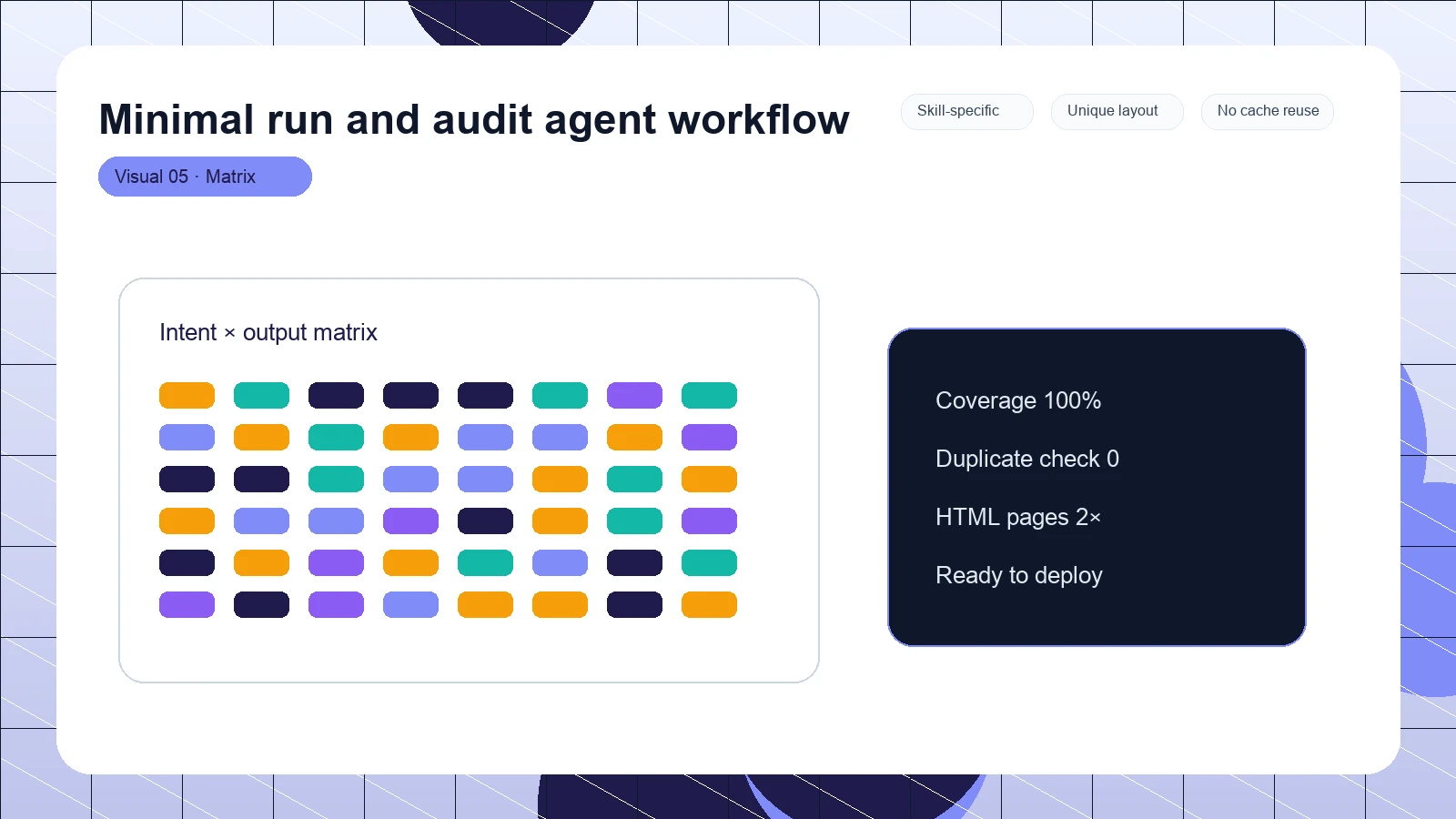The height and width of the screenshot is (819, 1456).
Task: Click the No cache reuse pill tag
Action: tap(1268, 111)
